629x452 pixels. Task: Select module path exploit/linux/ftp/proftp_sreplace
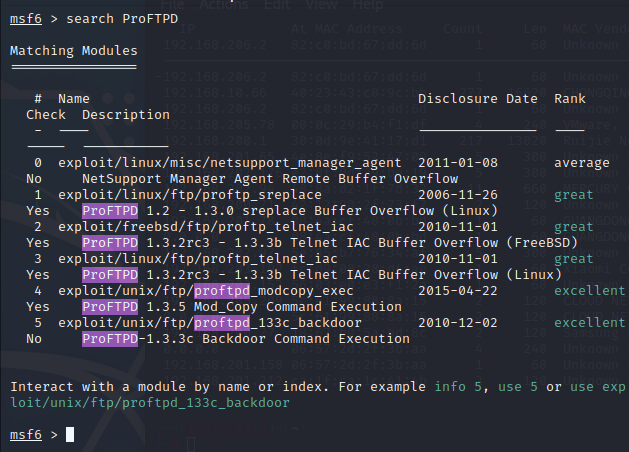click(x=190, y=195)
